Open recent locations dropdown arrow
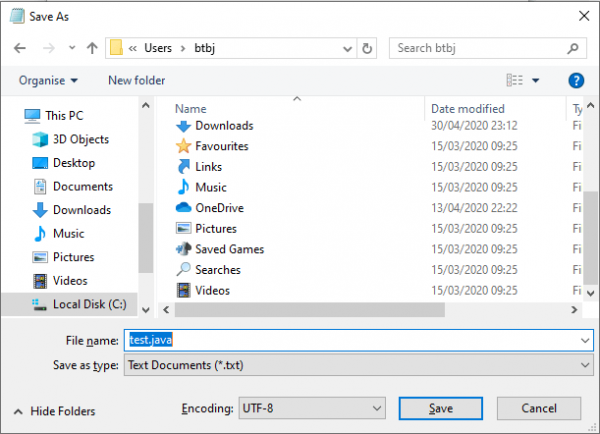 (x=72, y=48)
